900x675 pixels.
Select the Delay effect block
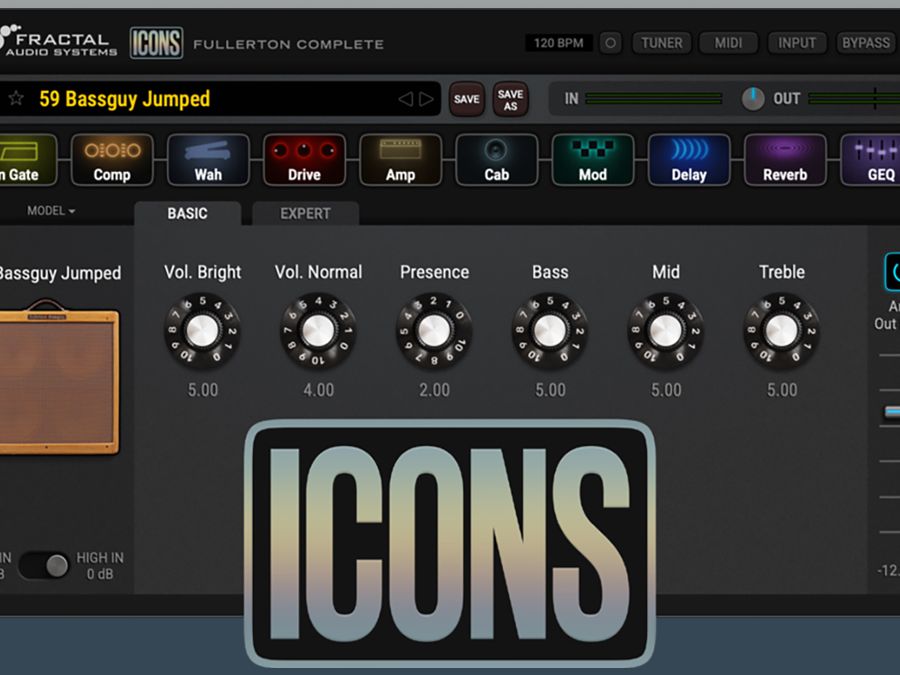coord(689,160)
